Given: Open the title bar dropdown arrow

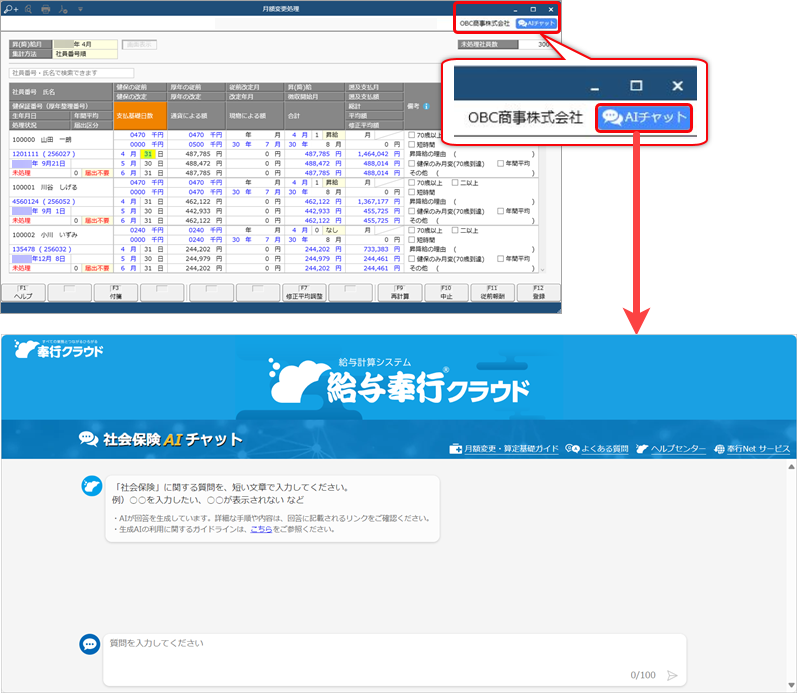Looking at the screenshot, I should [x=80, y=9].
